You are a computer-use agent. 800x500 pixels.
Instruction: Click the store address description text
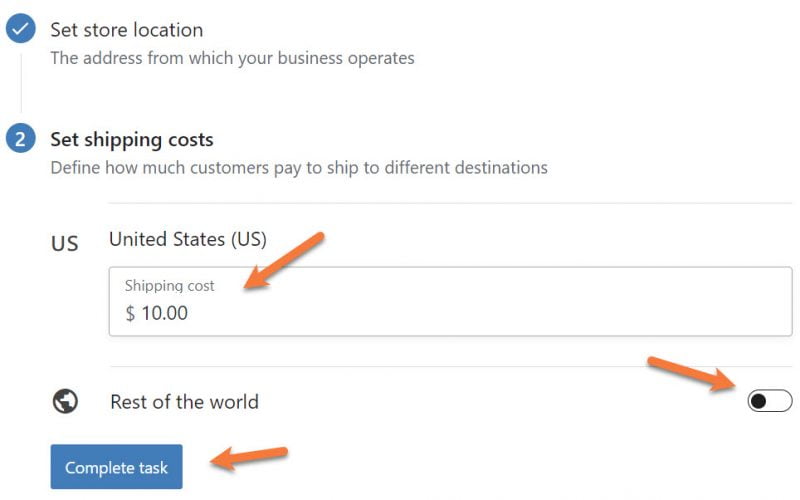pos(232,58)
